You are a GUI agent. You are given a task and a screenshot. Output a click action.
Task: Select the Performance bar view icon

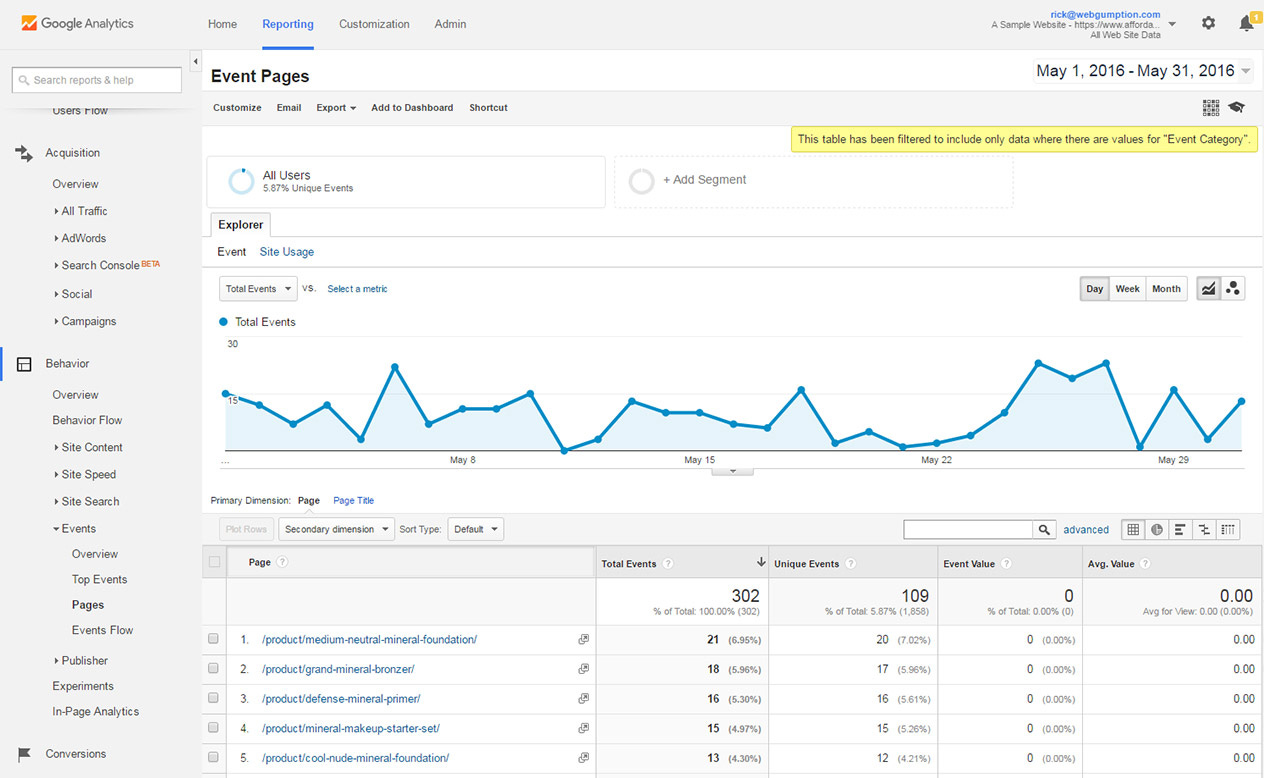(1181, 530)
